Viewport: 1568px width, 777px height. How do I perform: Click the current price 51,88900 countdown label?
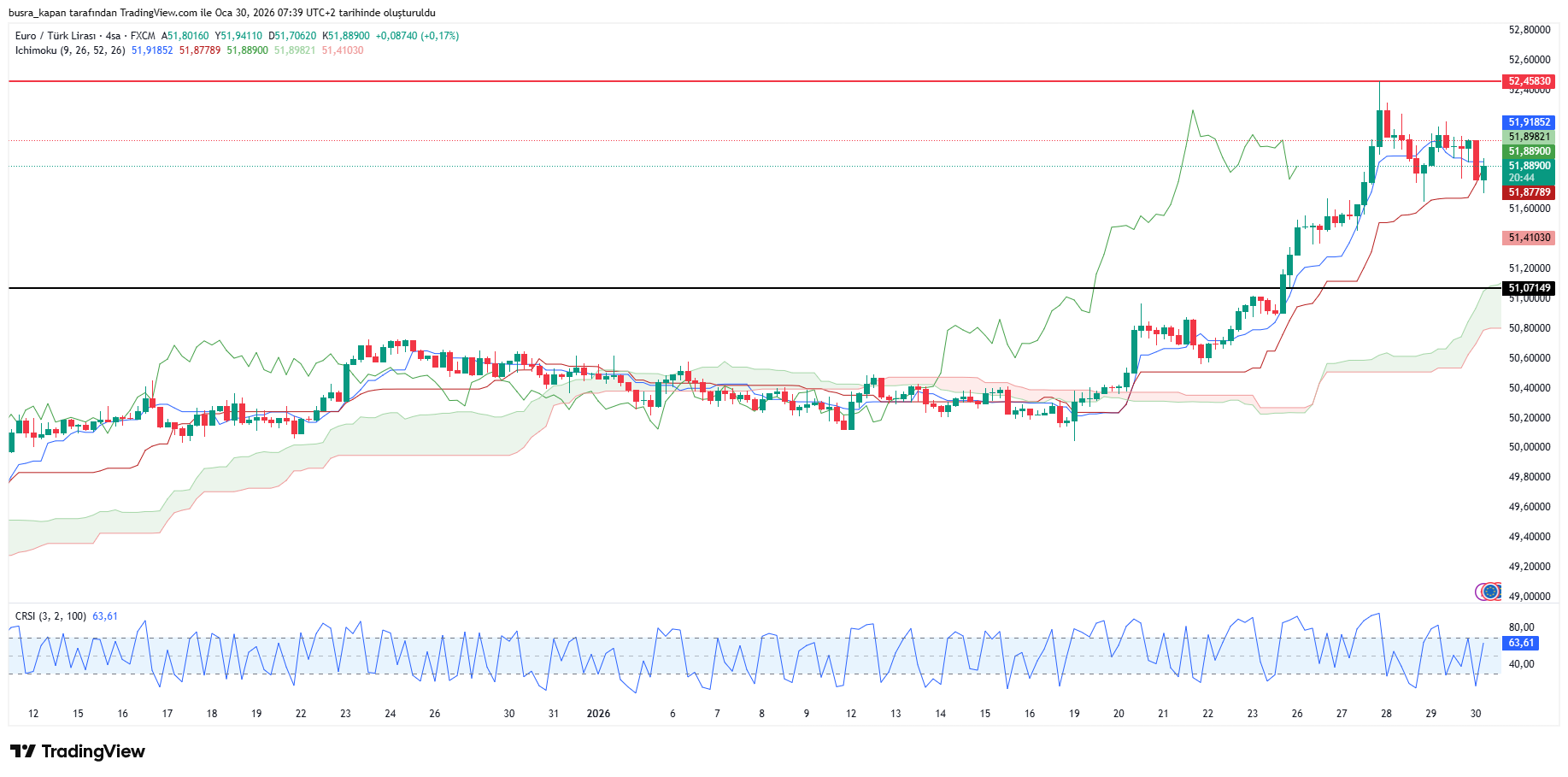pyautogui.click(x=1528, y=172)
